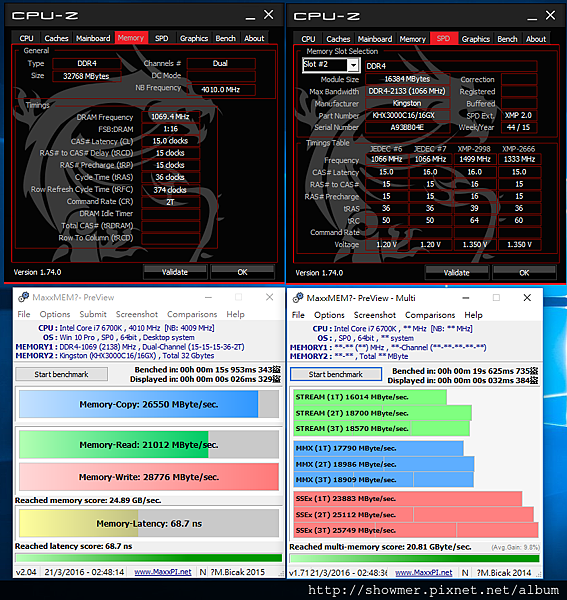This screenshot has width=567, height=600.
Task: Open Memory tab in right CPU-Z window
Action: coord(412,39)
